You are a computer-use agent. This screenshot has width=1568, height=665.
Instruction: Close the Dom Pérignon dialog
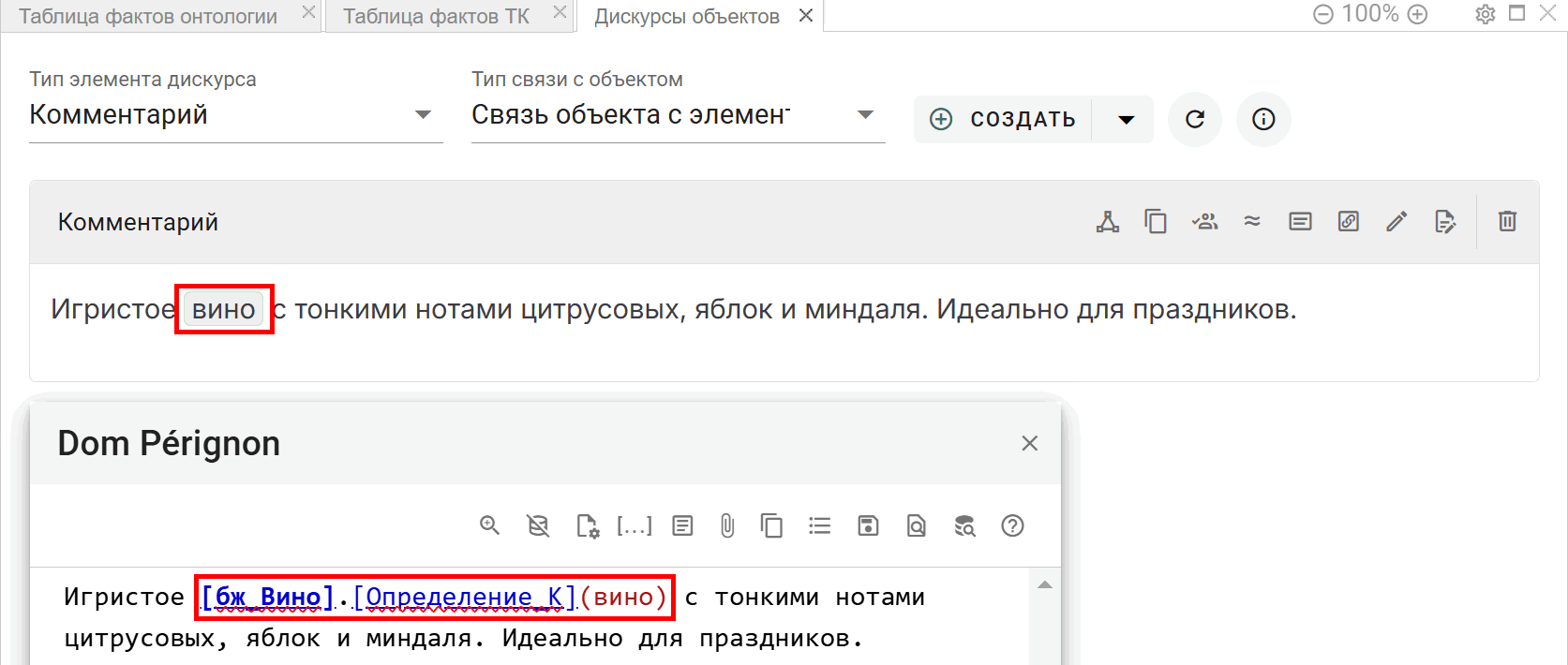click(x=1029, y=443)
